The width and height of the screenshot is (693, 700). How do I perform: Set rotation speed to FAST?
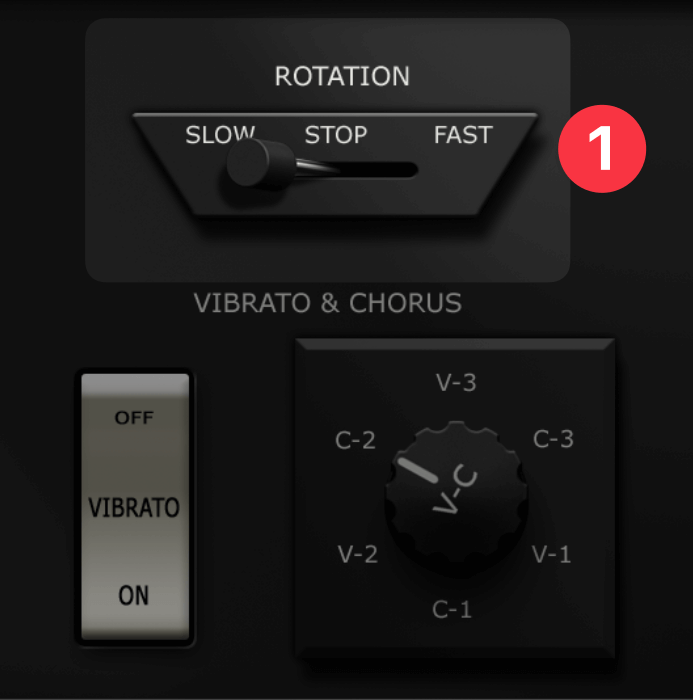[x=463, y=134]
